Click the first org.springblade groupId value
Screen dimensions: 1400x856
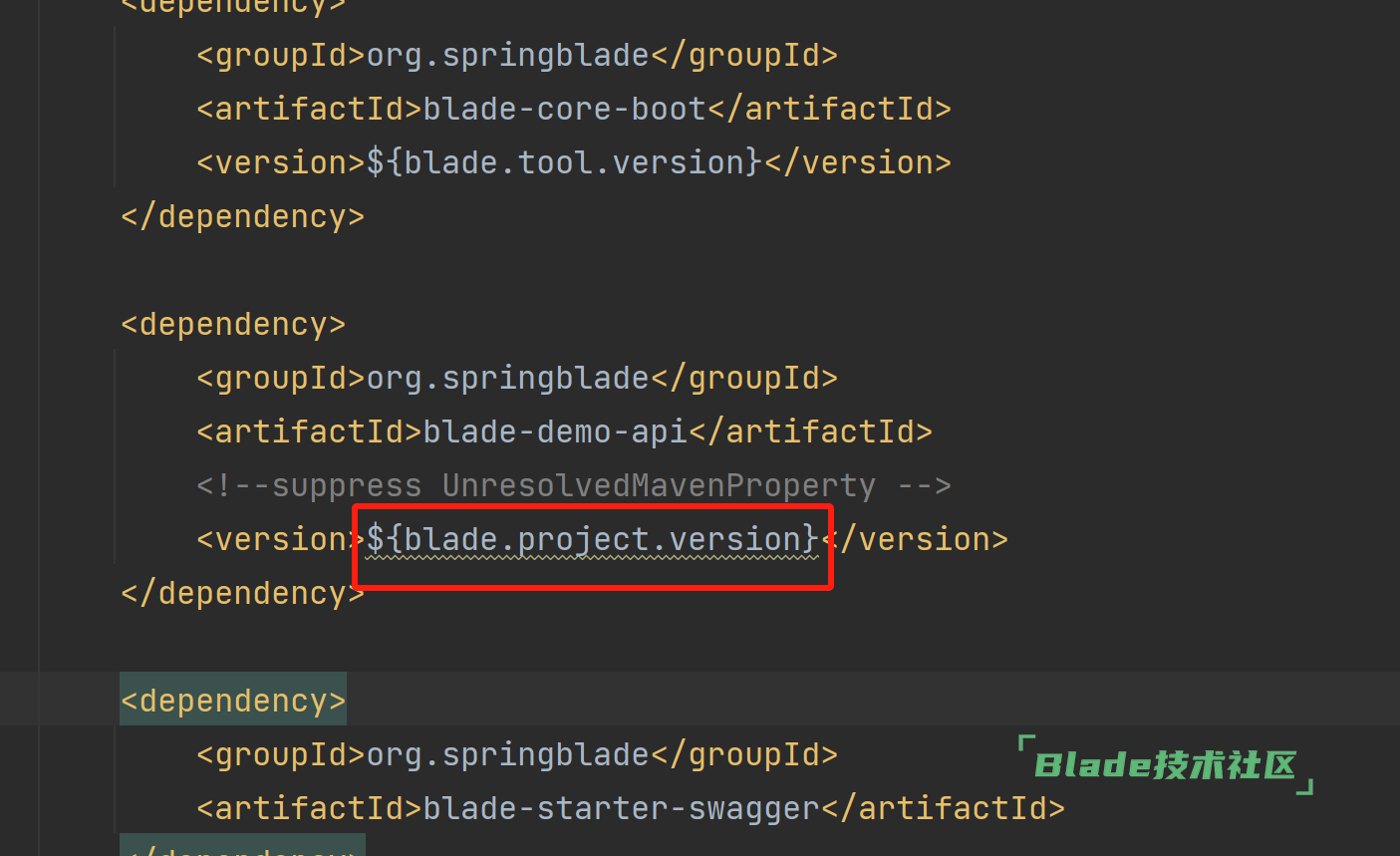tap(507, 55)
